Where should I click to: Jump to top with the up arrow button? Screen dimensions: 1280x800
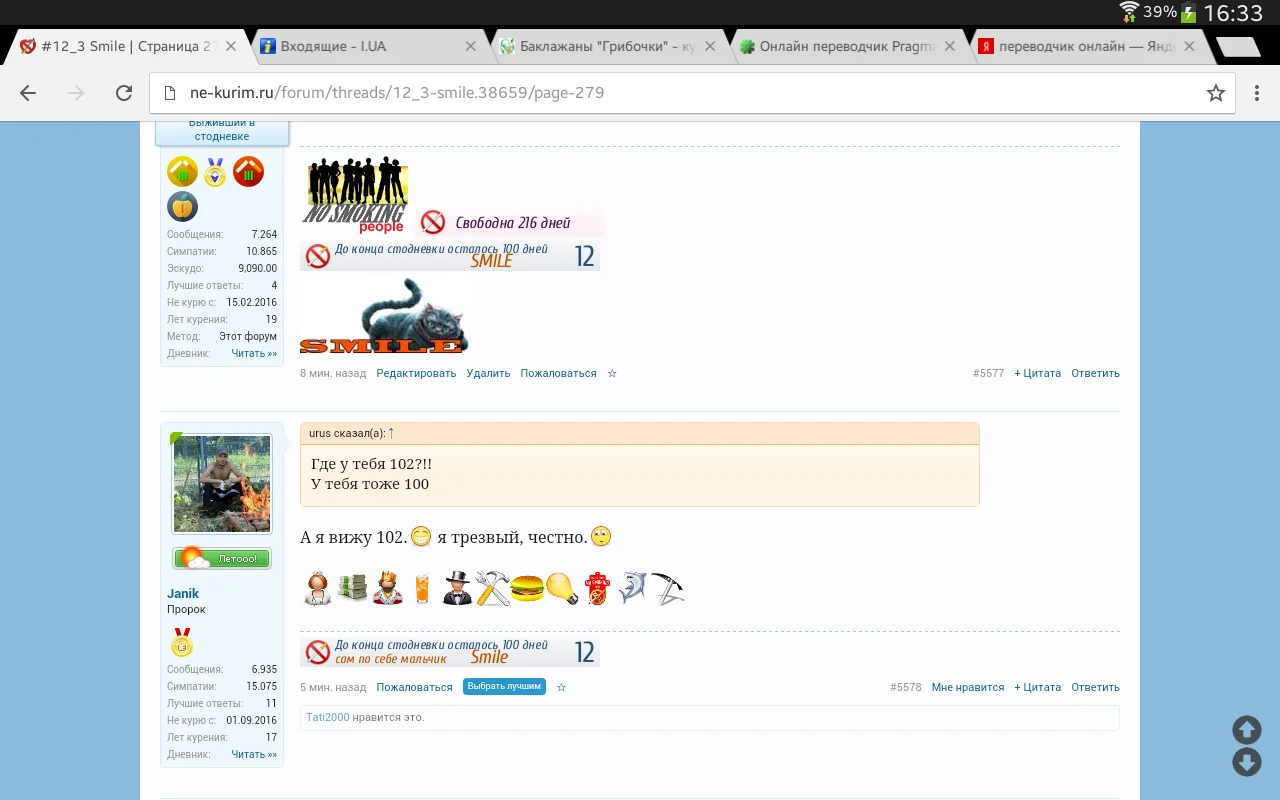coord(1246,729)
